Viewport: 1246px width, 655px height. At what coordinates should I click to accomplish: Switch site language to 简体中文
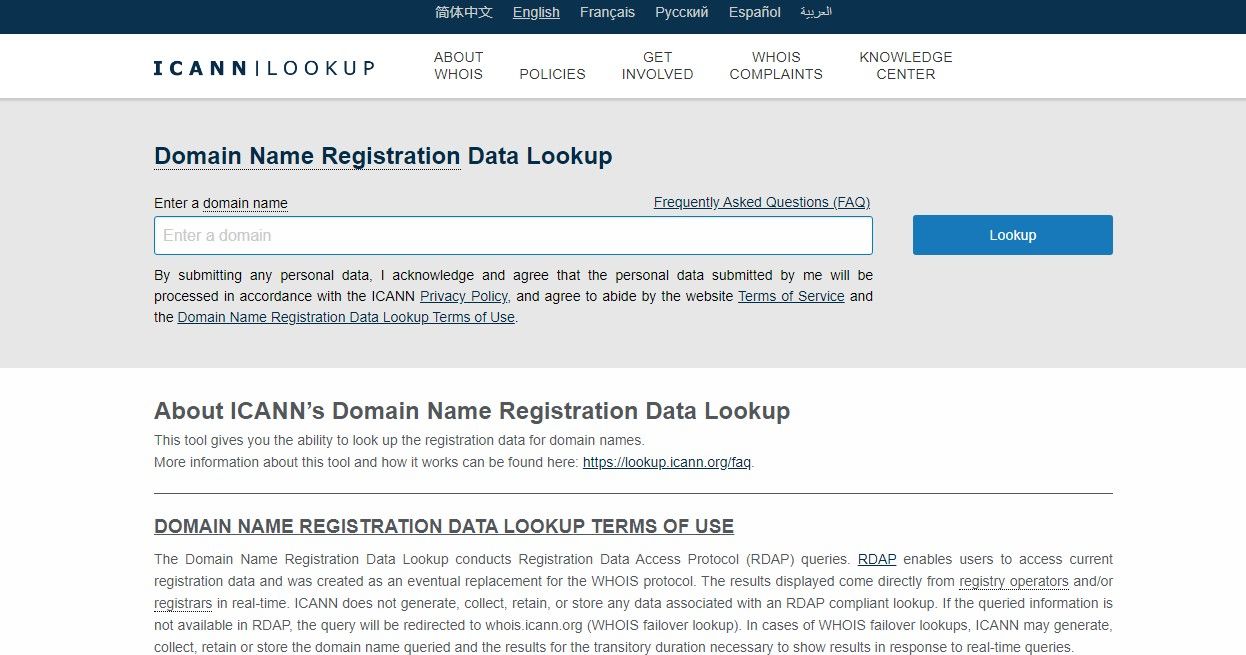pyautogui.click(x=462, y=12)
